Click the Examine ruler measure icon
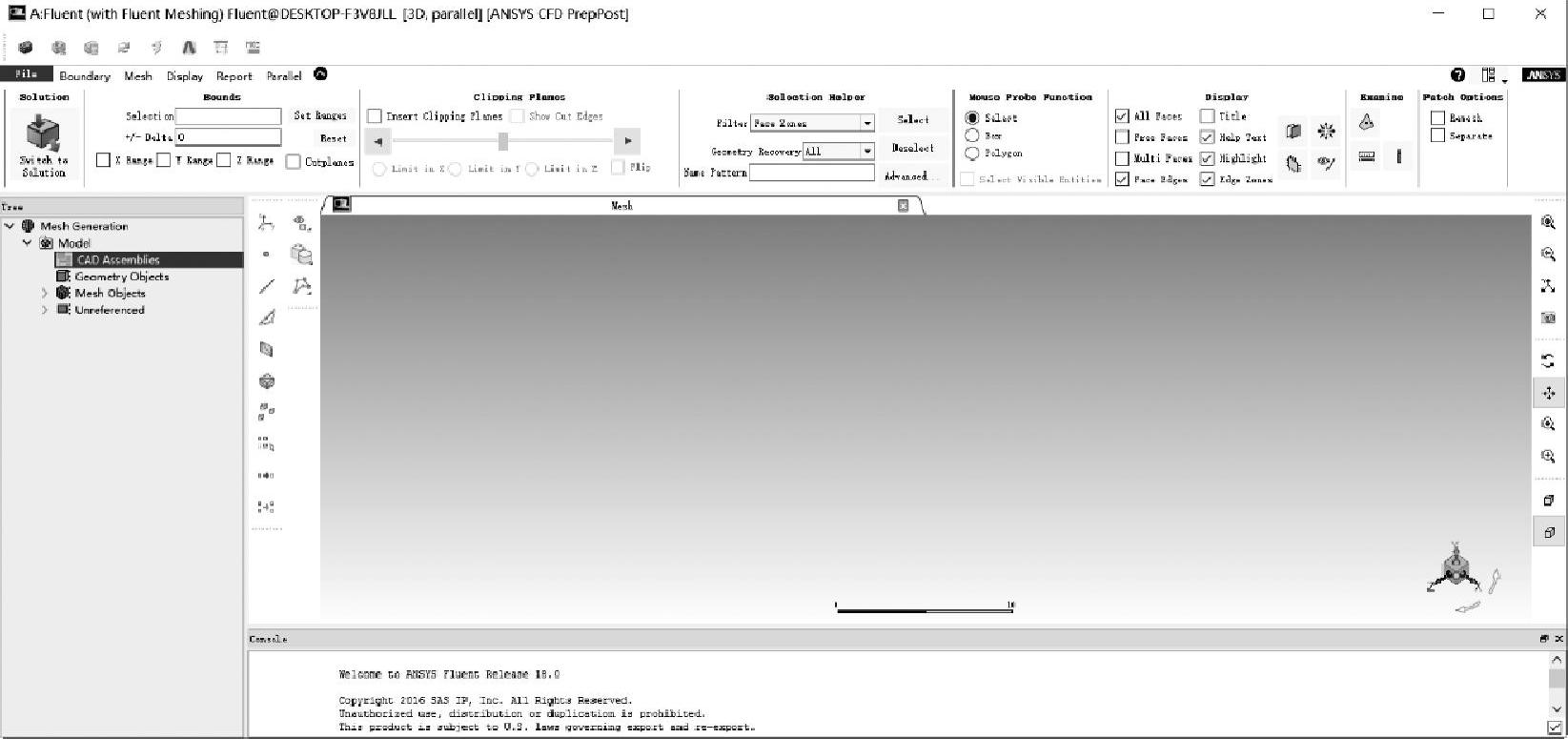The width and height of the screenshot is (1568, 739). click(1366, 156)
